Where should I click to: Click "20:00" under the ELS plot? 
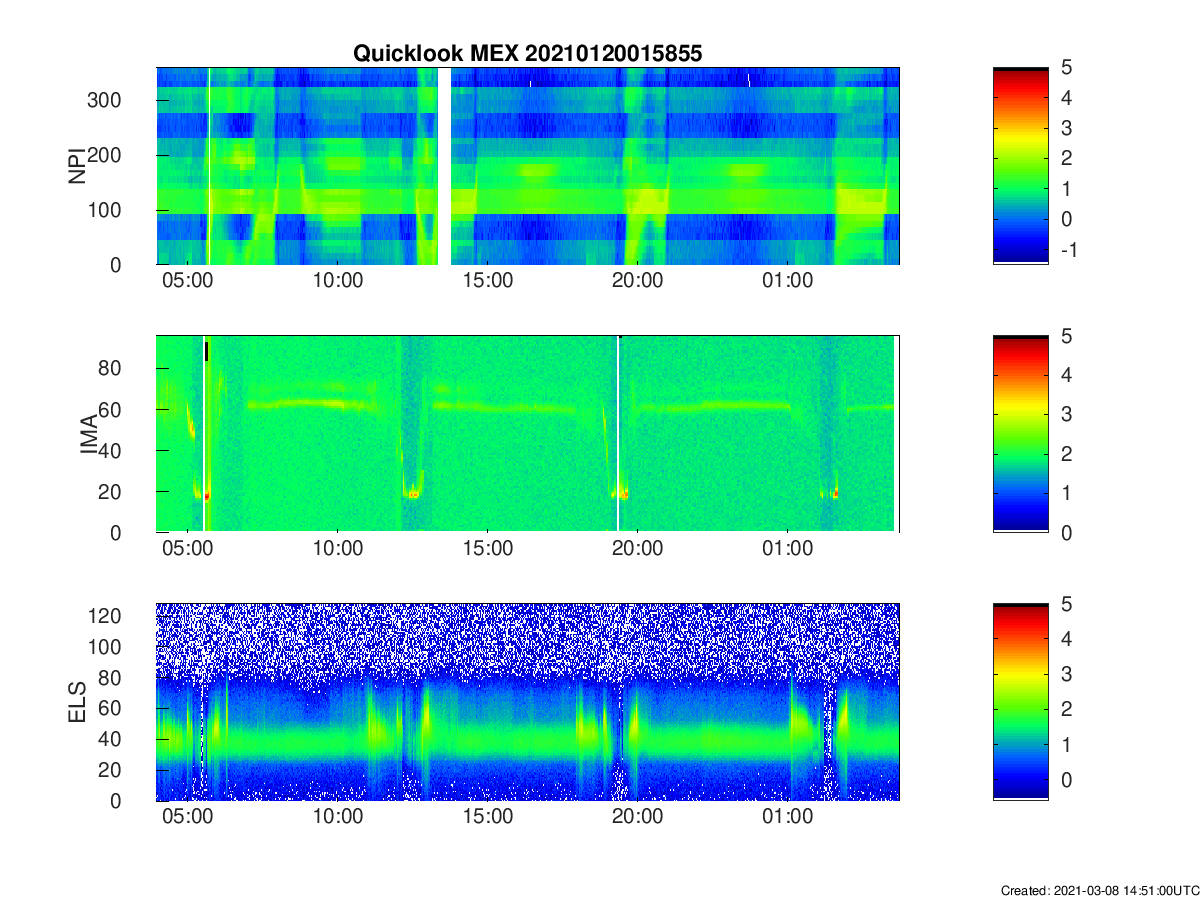click(638, 817)
